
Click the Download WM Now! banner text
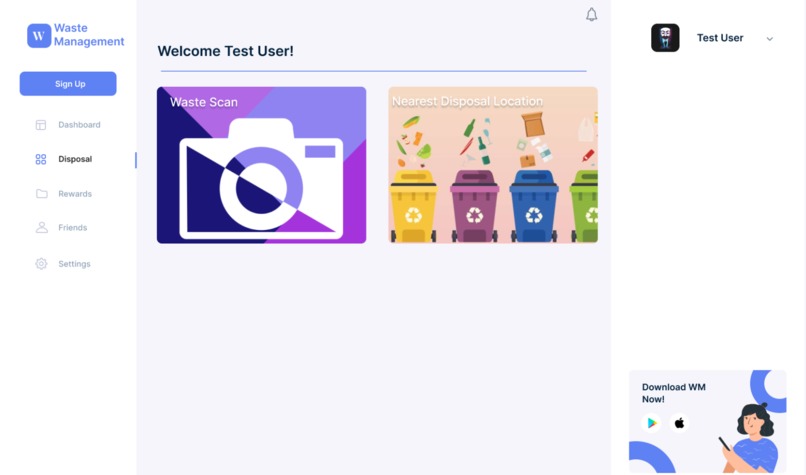coord(673,393)
